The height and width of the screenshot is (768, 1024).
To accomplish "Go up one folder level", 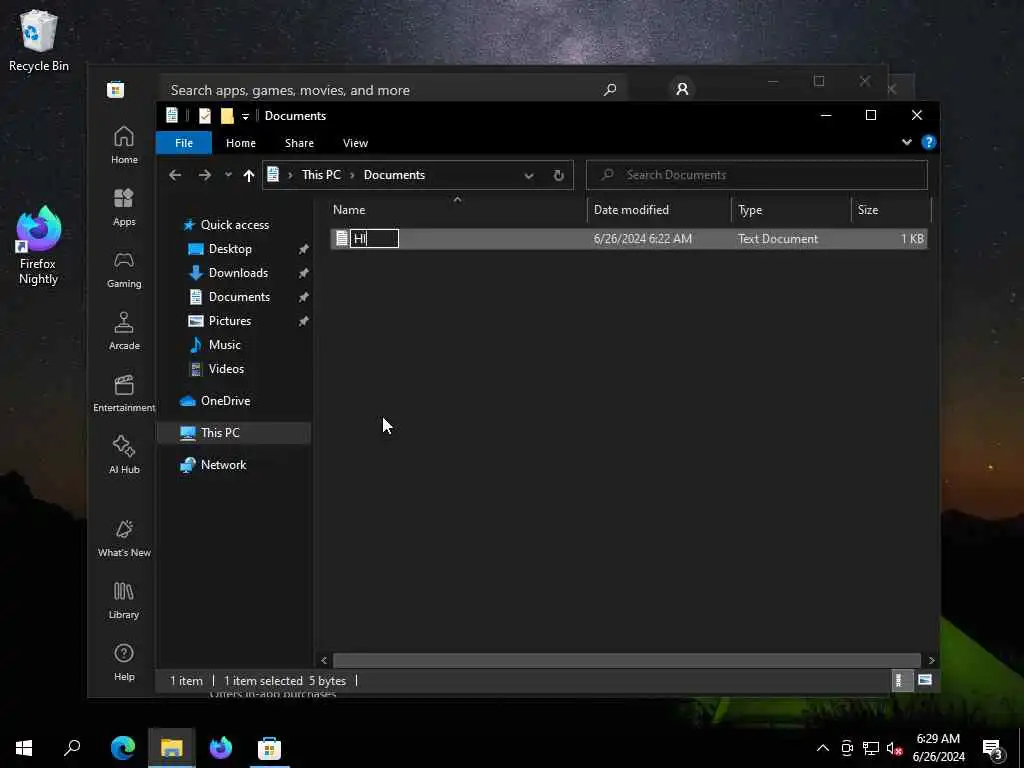I will (x=248, y=175).
